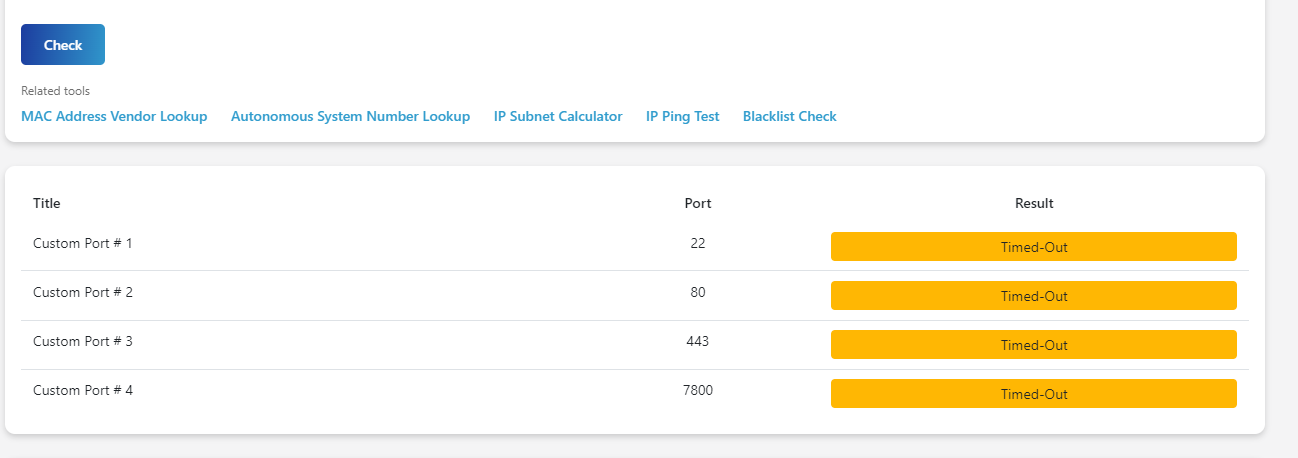Image resolution: width=1298 pixels, height=458 pixels.
Task: Select the Custom Port # 4 row title
Action: click(83, 390)
